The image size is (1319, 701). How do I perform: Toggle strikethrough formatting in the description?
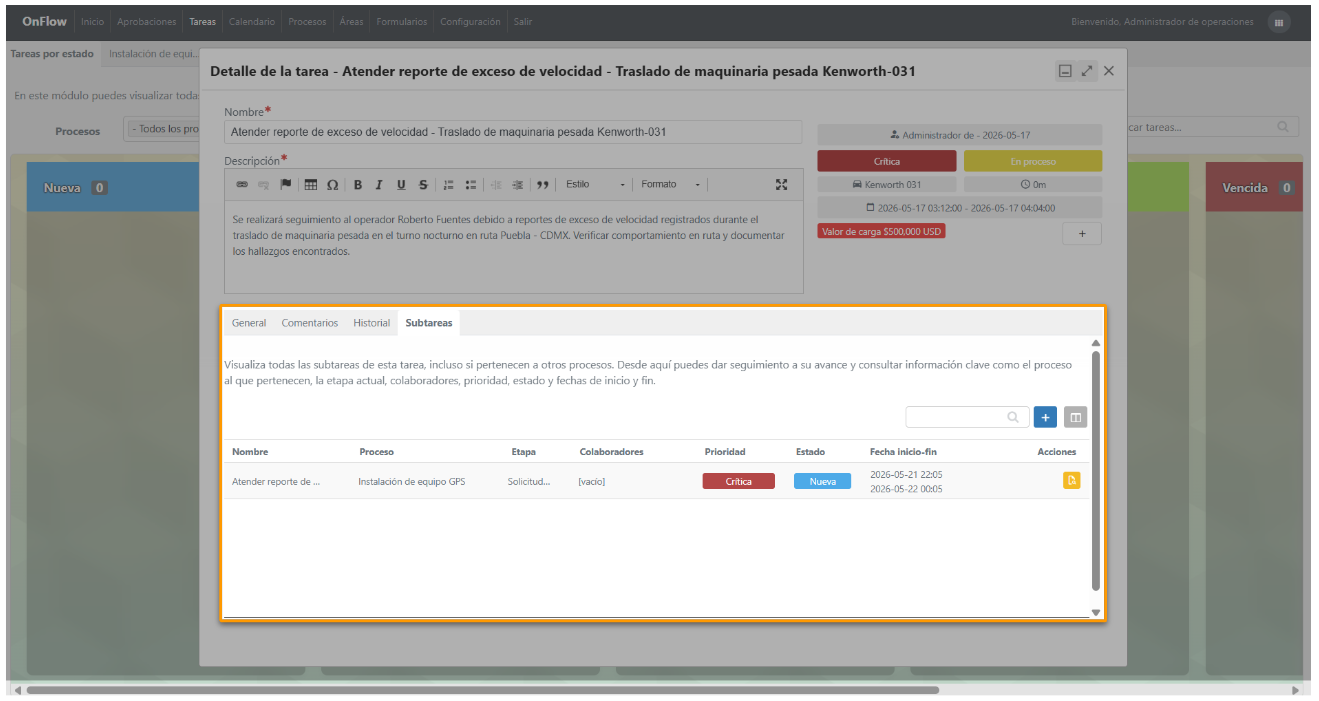(x=423, y=185)
